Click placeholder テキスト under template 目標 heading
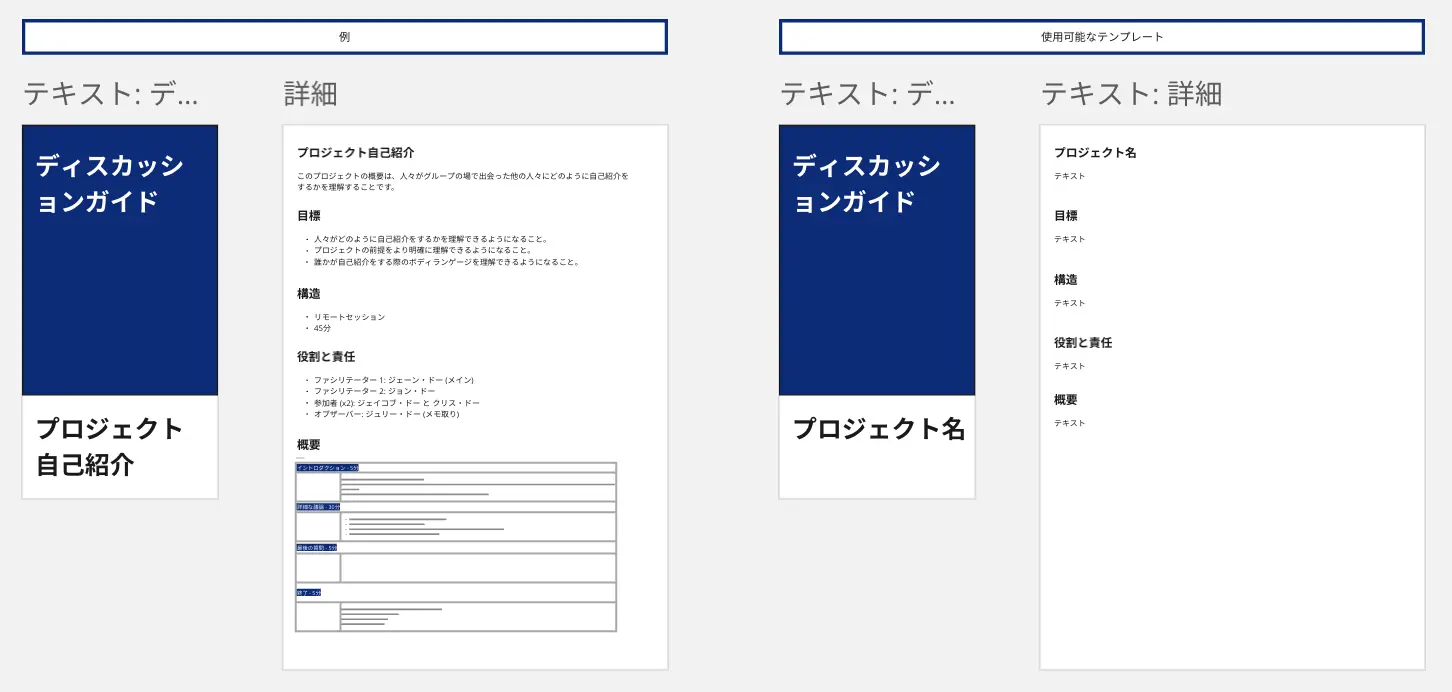The width and height of the screenshot is (1452, 692). pos(1069,239)
